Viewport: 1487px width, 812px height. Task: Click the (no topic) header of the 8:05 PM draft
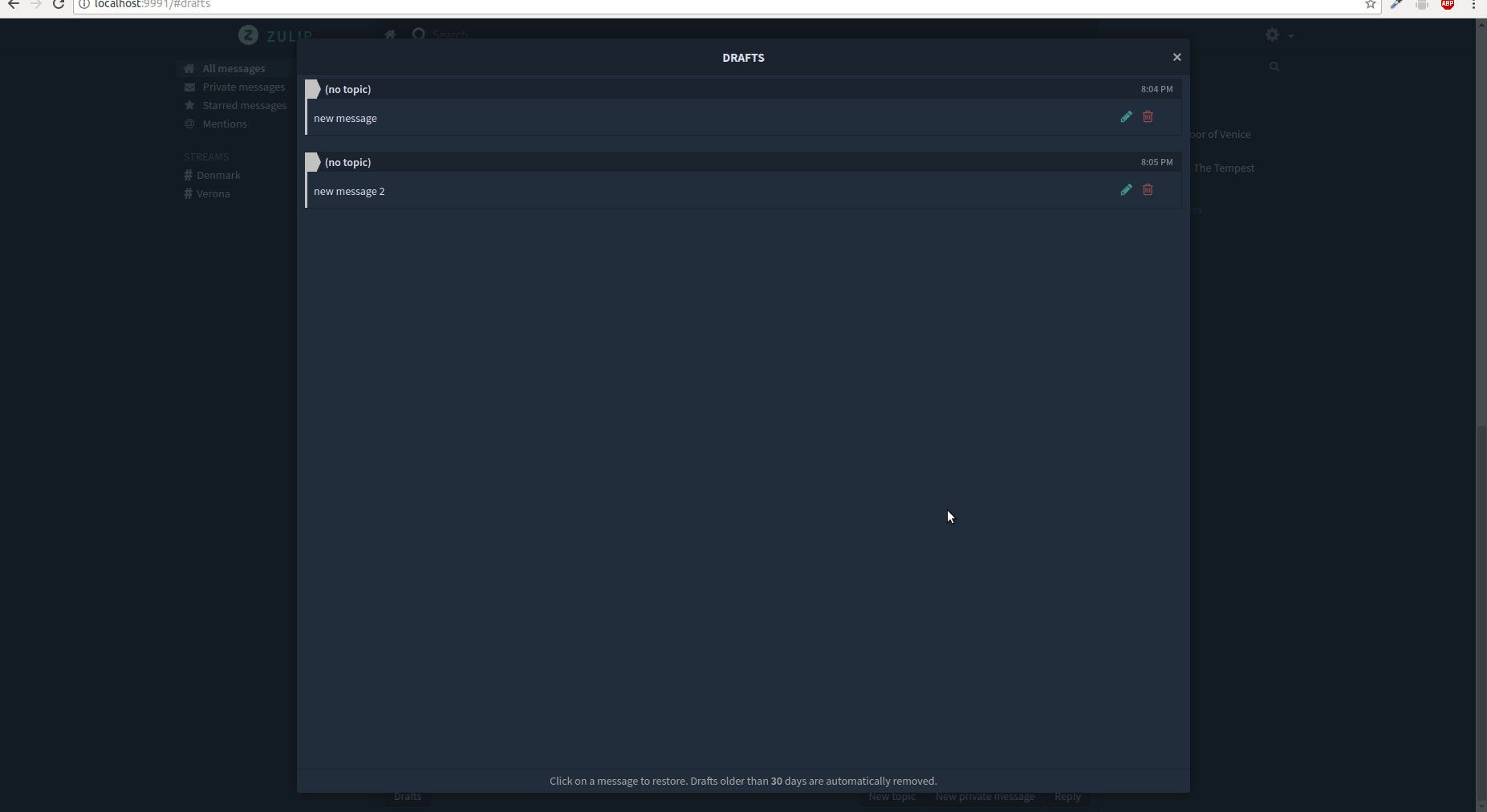click(347, 162)
